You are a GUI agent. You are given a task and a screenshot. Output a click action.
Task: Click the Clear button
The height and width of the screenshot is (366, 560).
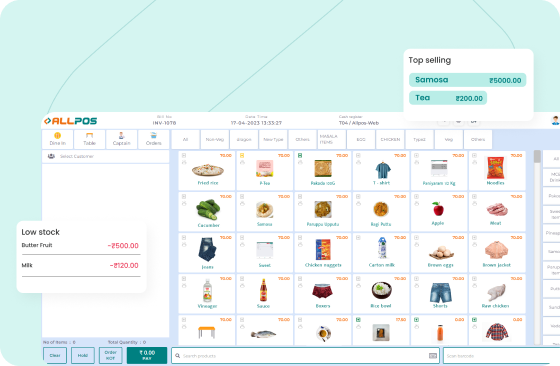(55, 355)
